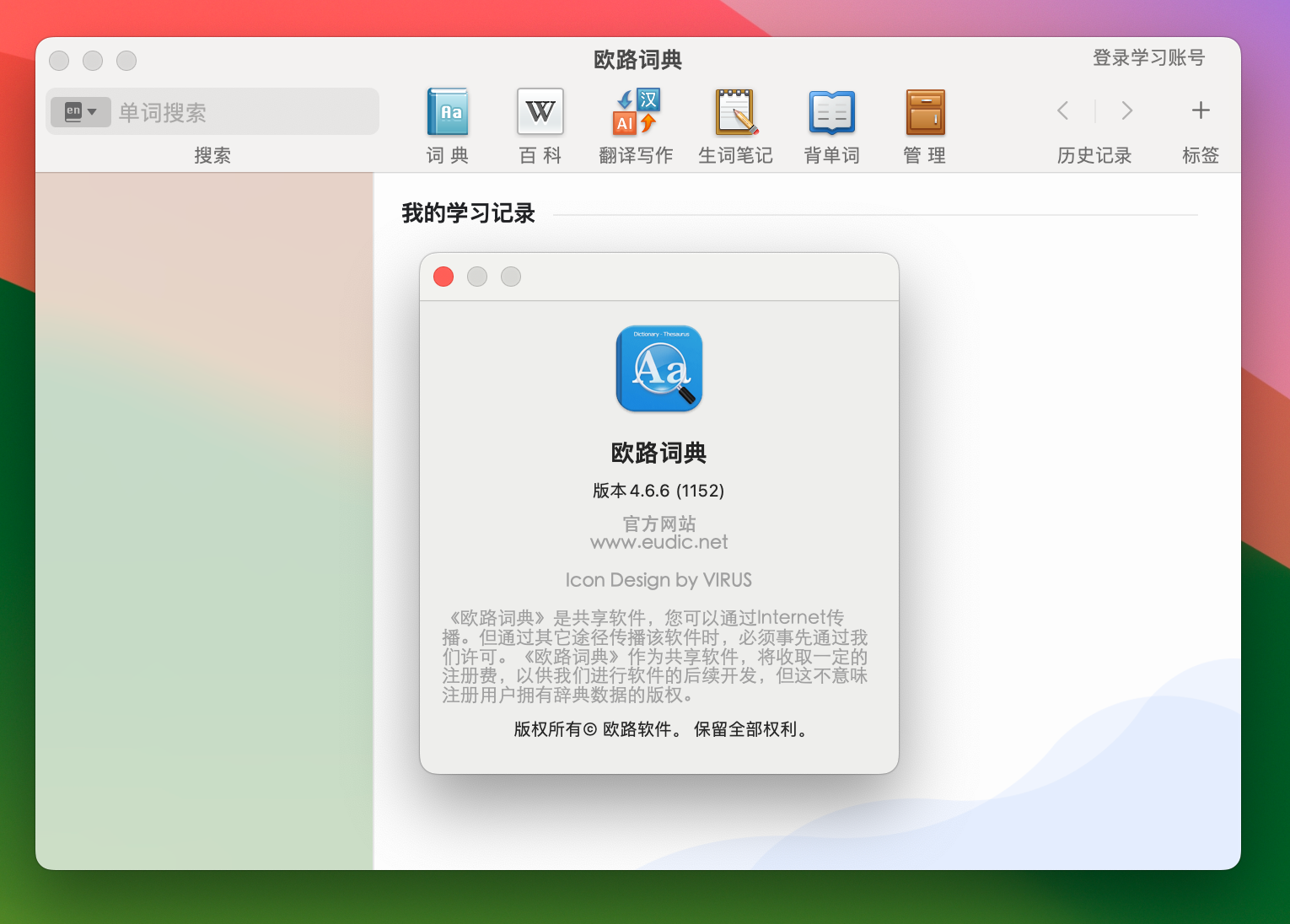The height and width of the screenshot is (924, 1290).
Task: Open the 背单词 word memorization tool
Action: pos(832,112)
